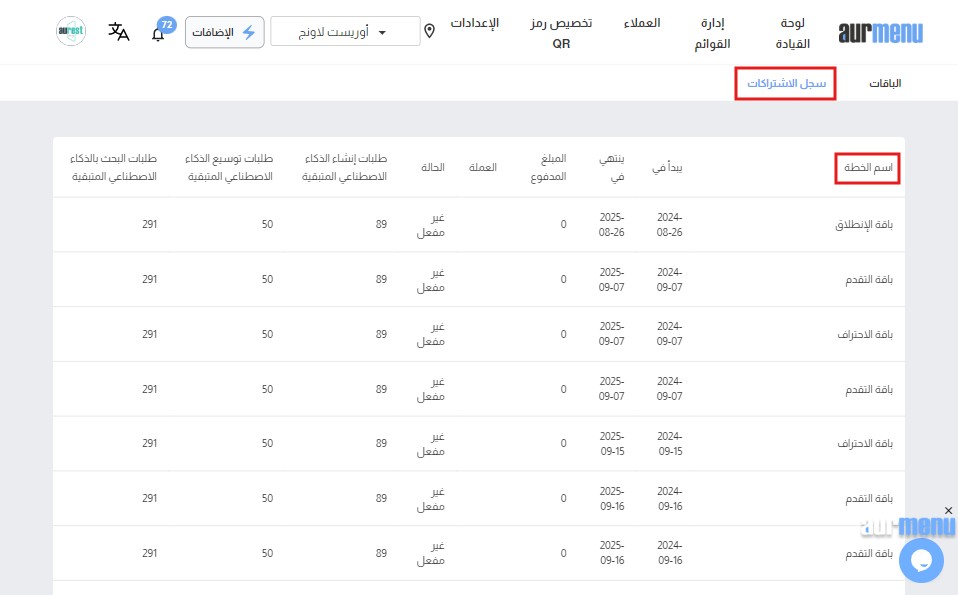Select the سجل الاشتراكات tab
Viewport: 958px width, 595px height.
(x=786, y=84)
